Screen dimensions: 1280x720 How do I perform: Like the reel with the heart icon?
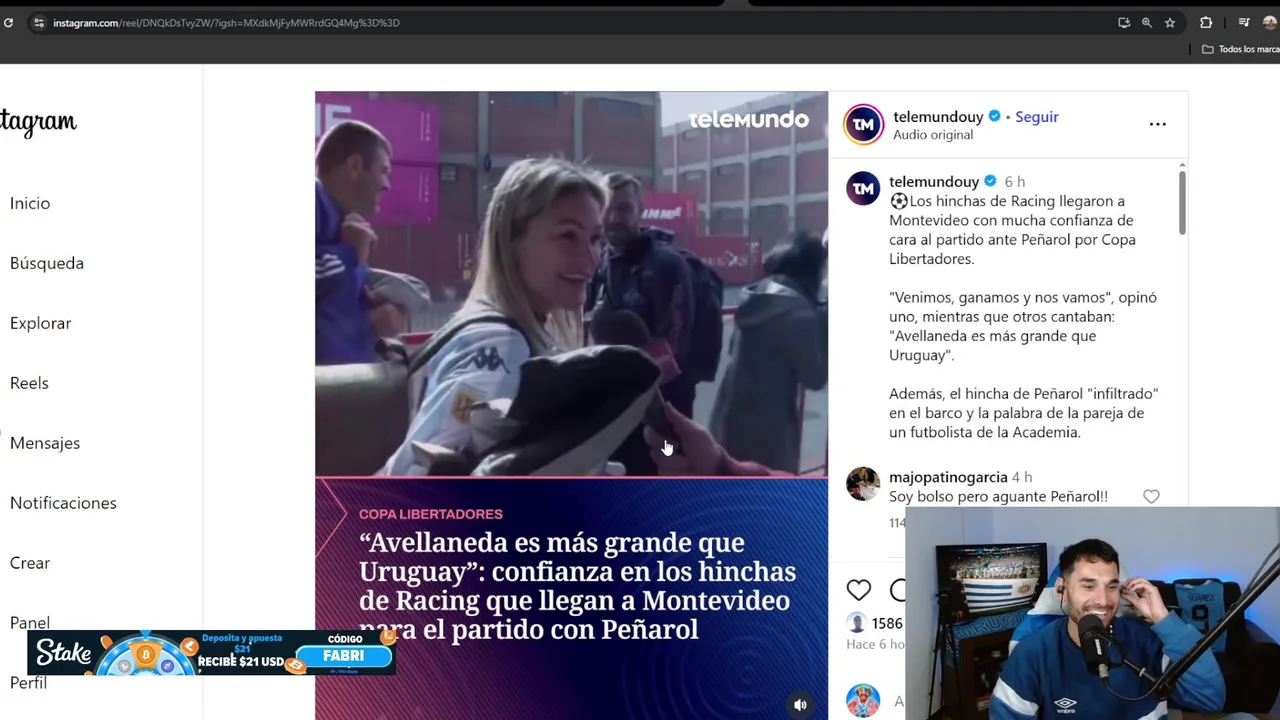tap(859, 590)
